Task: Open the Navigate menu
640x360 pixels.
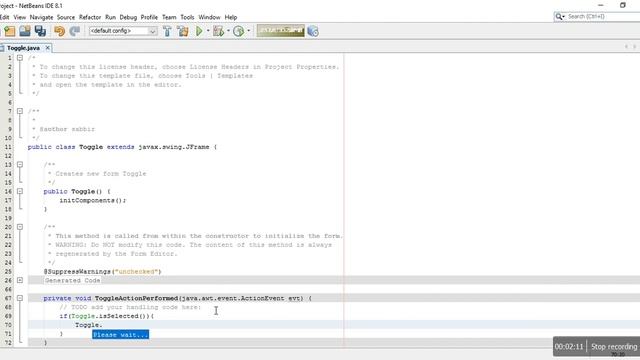Action: pyautogui.click(x=42, y=17)
